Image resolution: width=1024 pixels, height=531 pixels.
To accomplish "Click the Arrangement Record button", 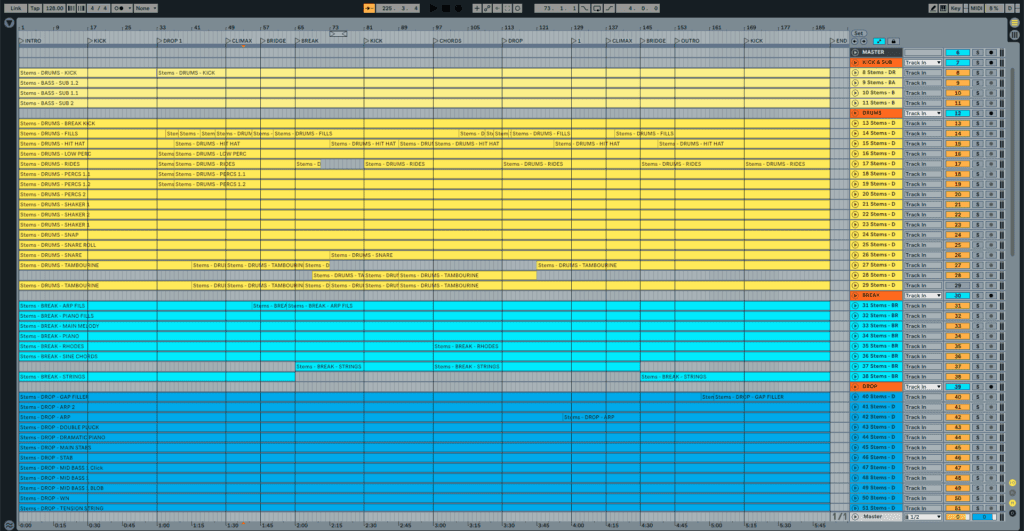I will pos(458,8).
